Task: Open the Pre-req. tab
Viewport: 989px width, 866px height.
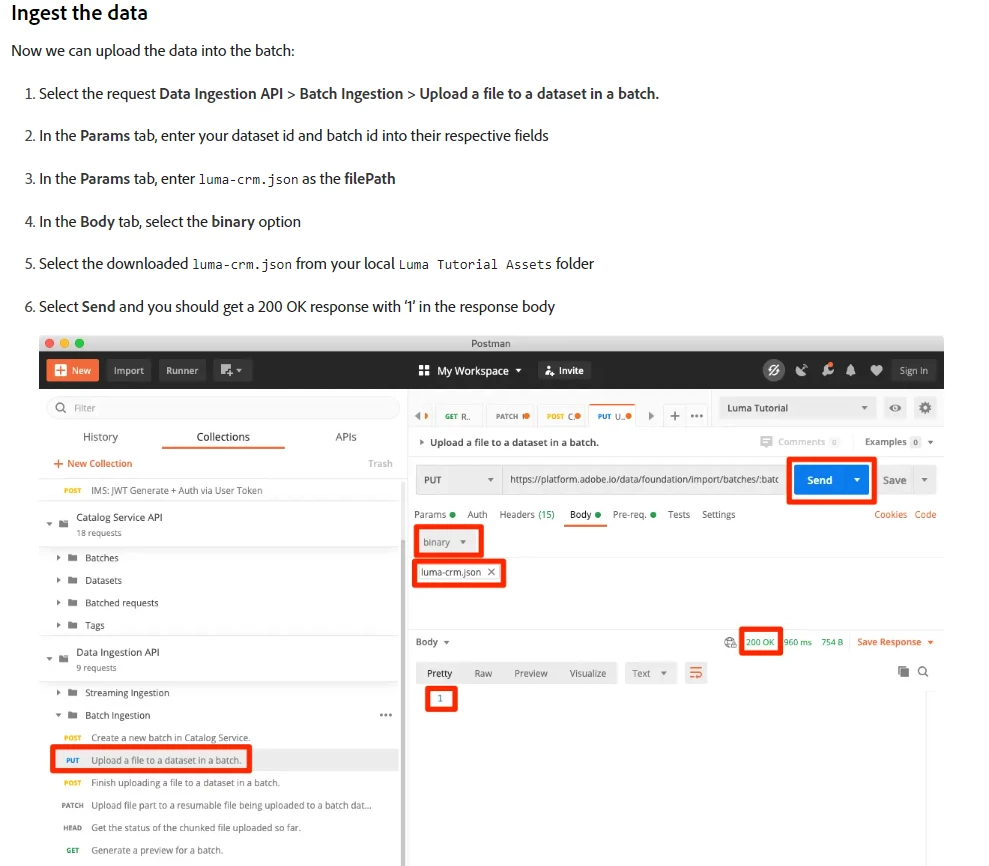Action: (635, 515)
